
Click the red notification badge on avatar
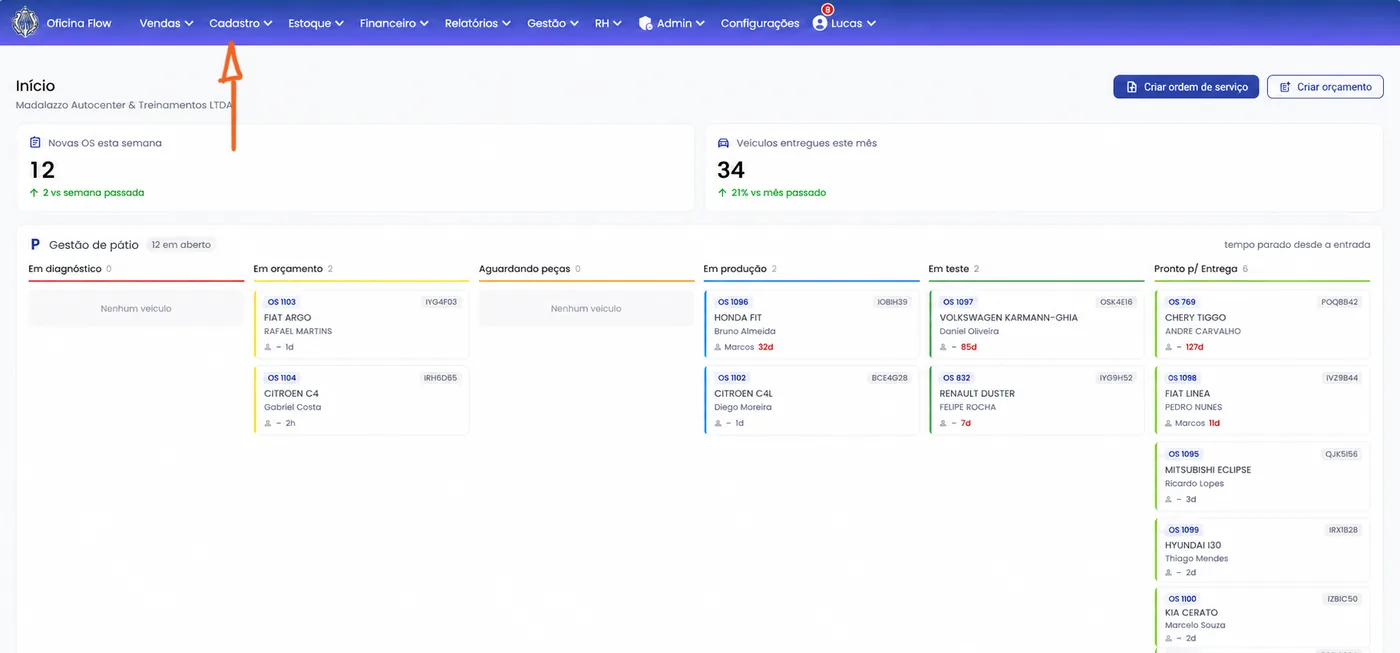tap(827, 10)
